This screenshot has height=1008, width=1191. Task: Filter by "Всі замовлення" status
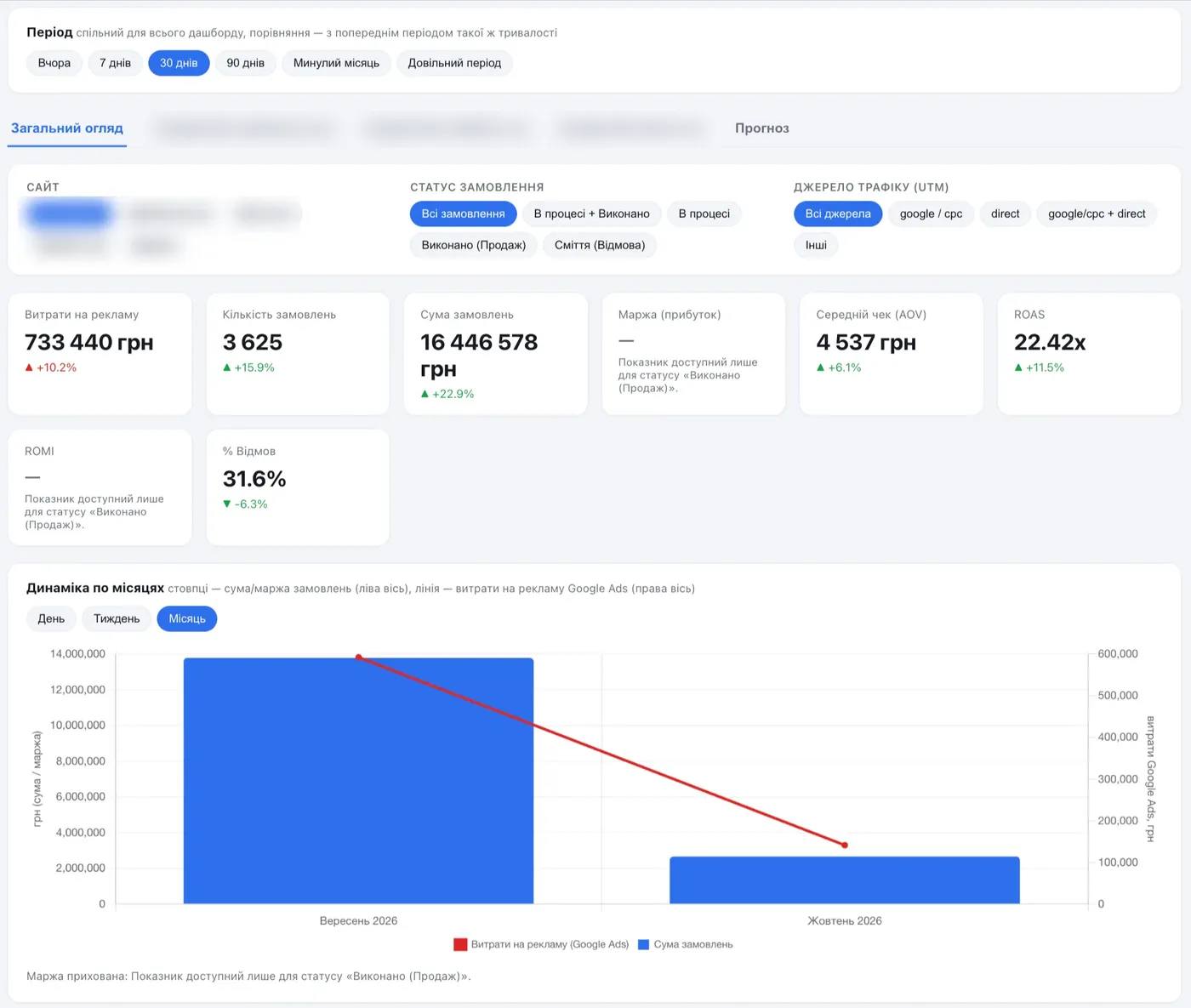click(x=464, y=214)
